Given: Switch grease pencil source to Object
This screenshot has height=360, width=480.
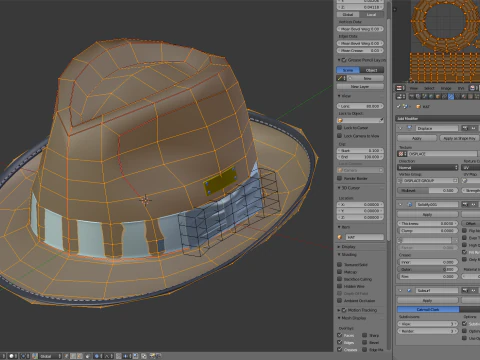Looking at the screenshot, I should pyautogui.click(x=372, y=70).
